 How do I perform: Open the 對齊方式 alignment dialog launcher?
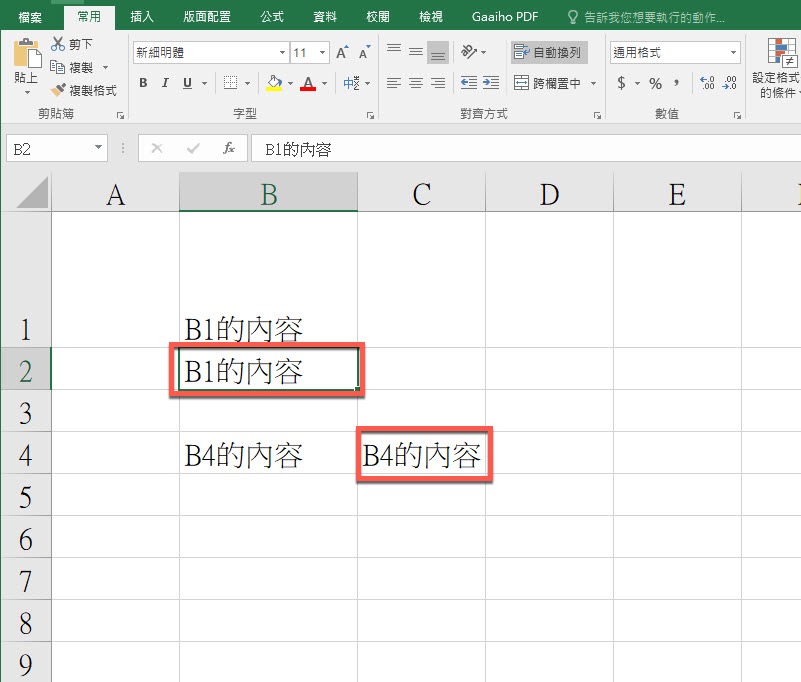pyautogui.click(x=597, y=116)
